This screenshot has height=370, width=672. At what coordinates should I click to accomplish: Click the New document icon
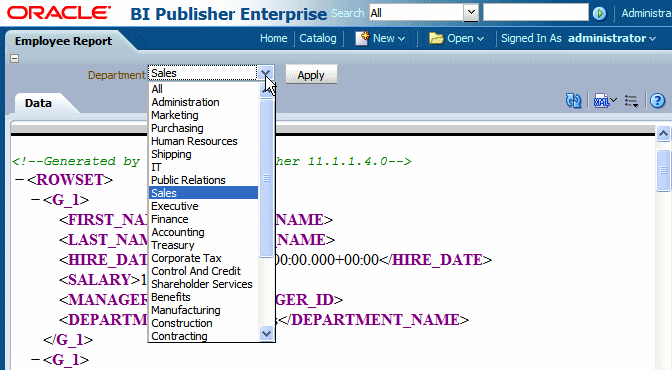point(362,39)
